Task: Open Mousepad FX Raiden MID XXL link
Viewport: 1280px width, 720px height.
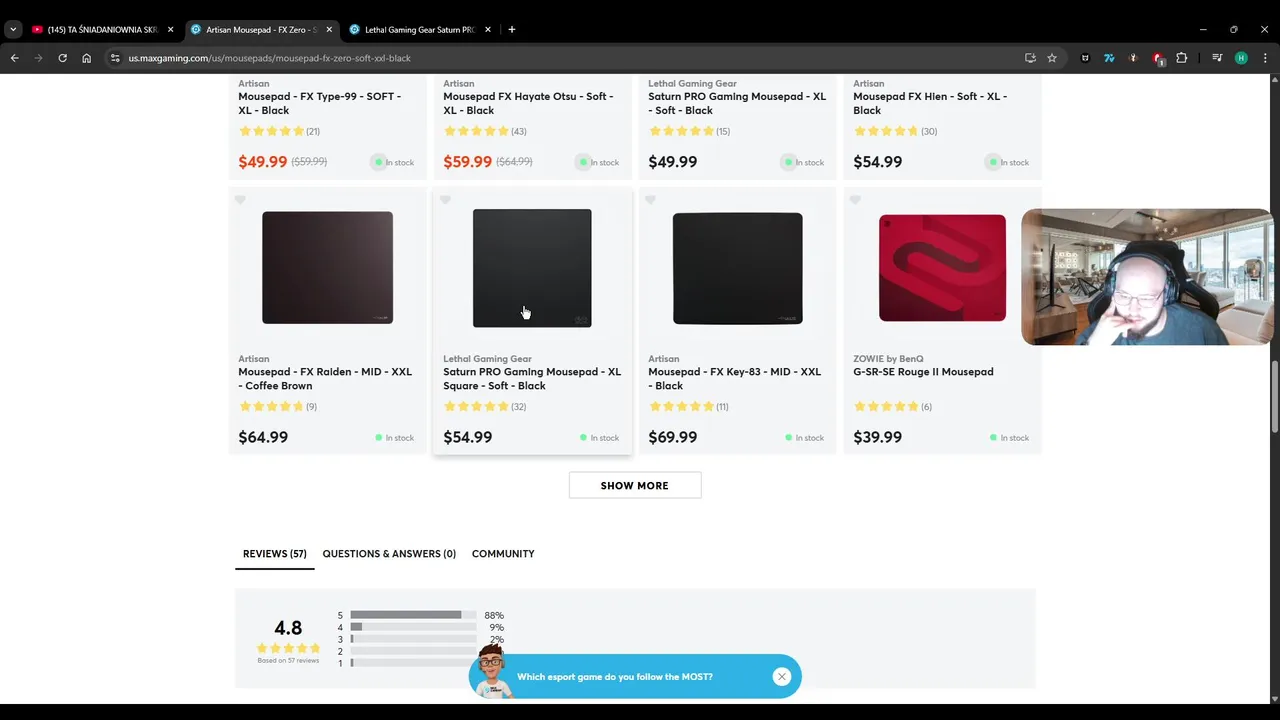Action: coord(325,378)
